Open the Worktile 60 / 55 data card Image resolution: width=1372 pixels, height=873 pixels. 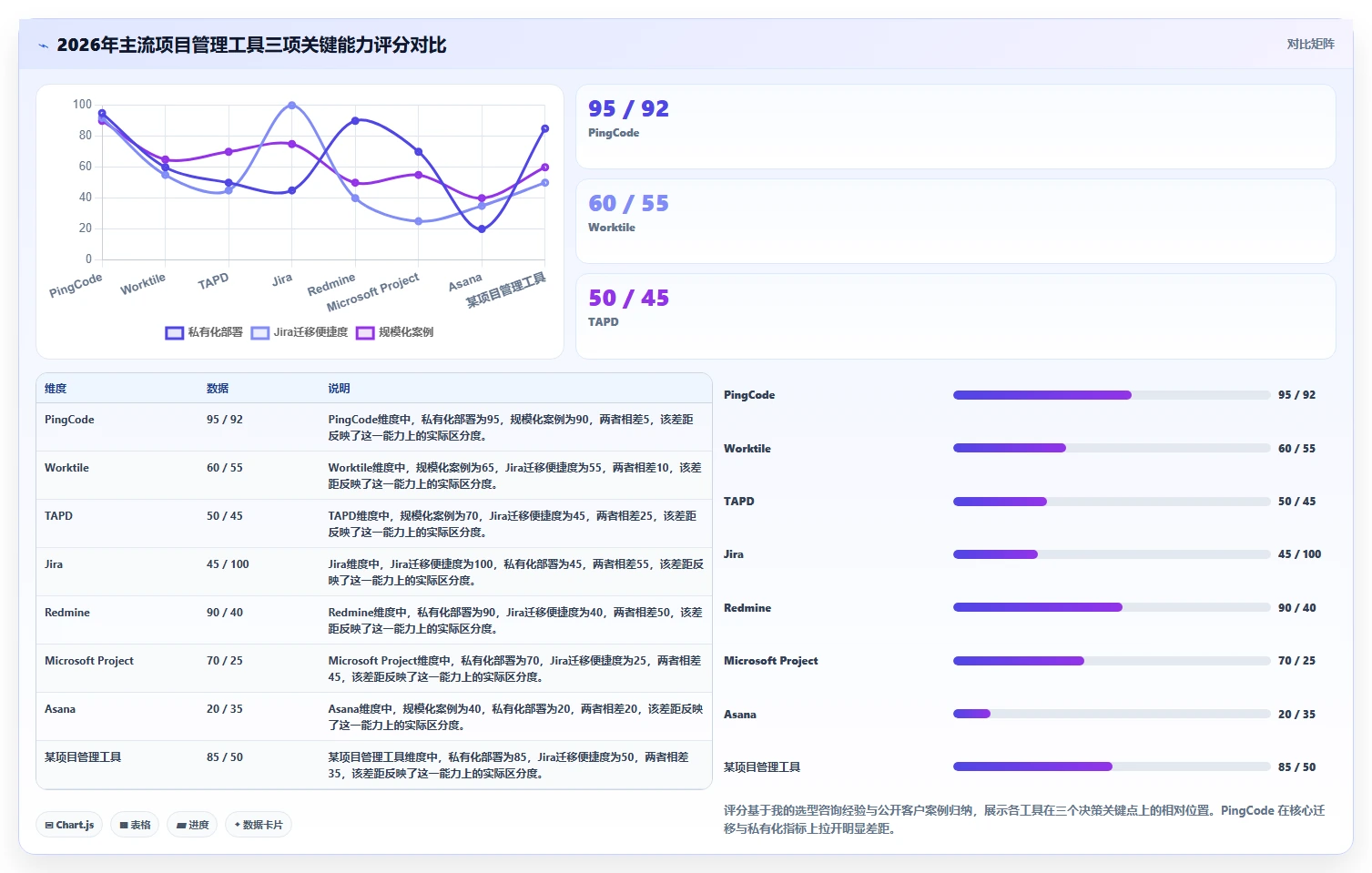point(956,221)
